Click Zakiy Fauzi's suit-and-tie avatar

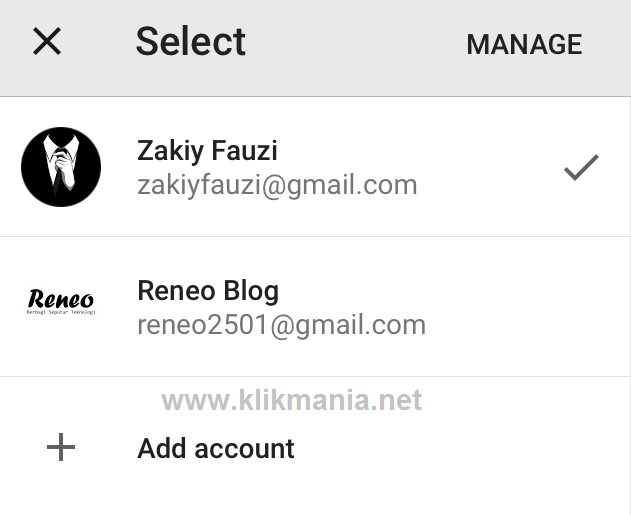click(x=61, y=167)
